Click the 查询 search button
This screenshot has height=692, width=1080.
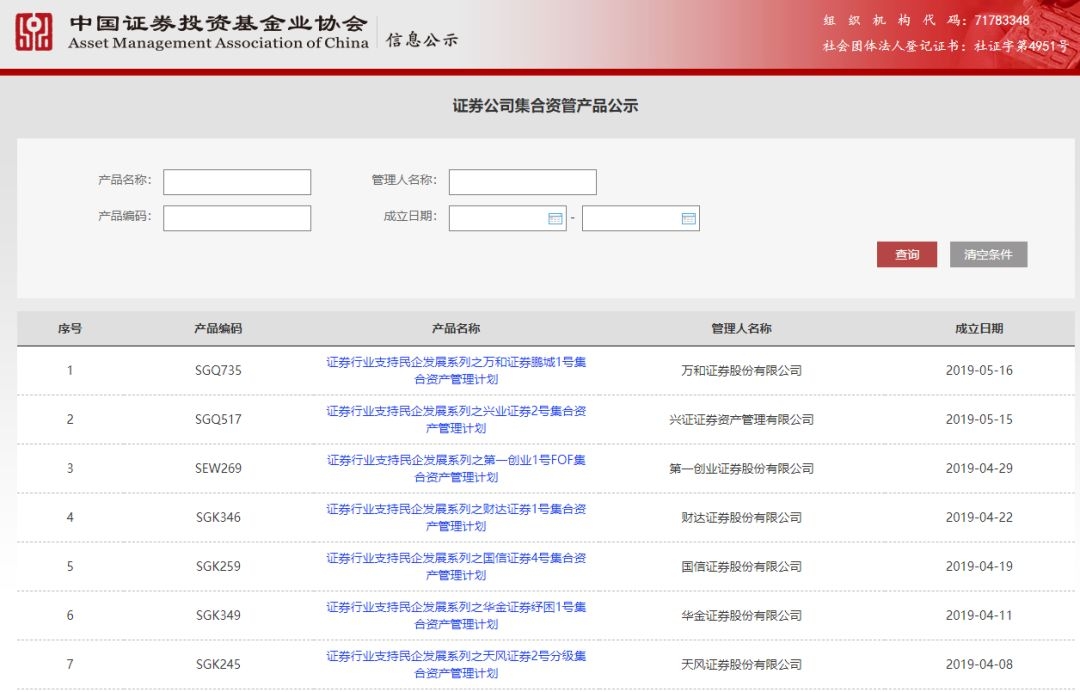click(x=907, y=254)
